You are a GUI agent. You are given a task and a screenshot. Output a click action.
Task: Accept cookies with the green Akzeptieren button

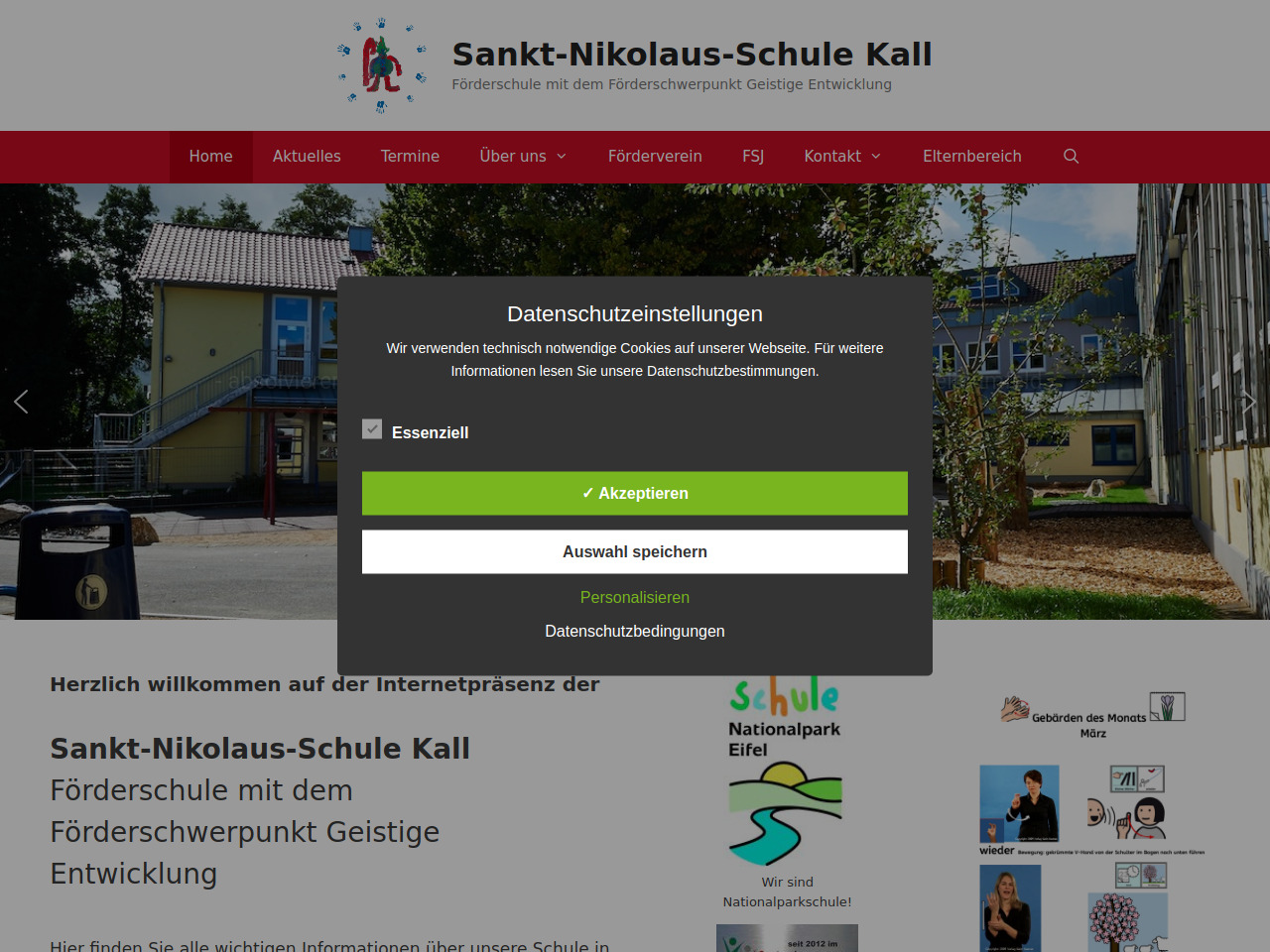click(635, 493)
